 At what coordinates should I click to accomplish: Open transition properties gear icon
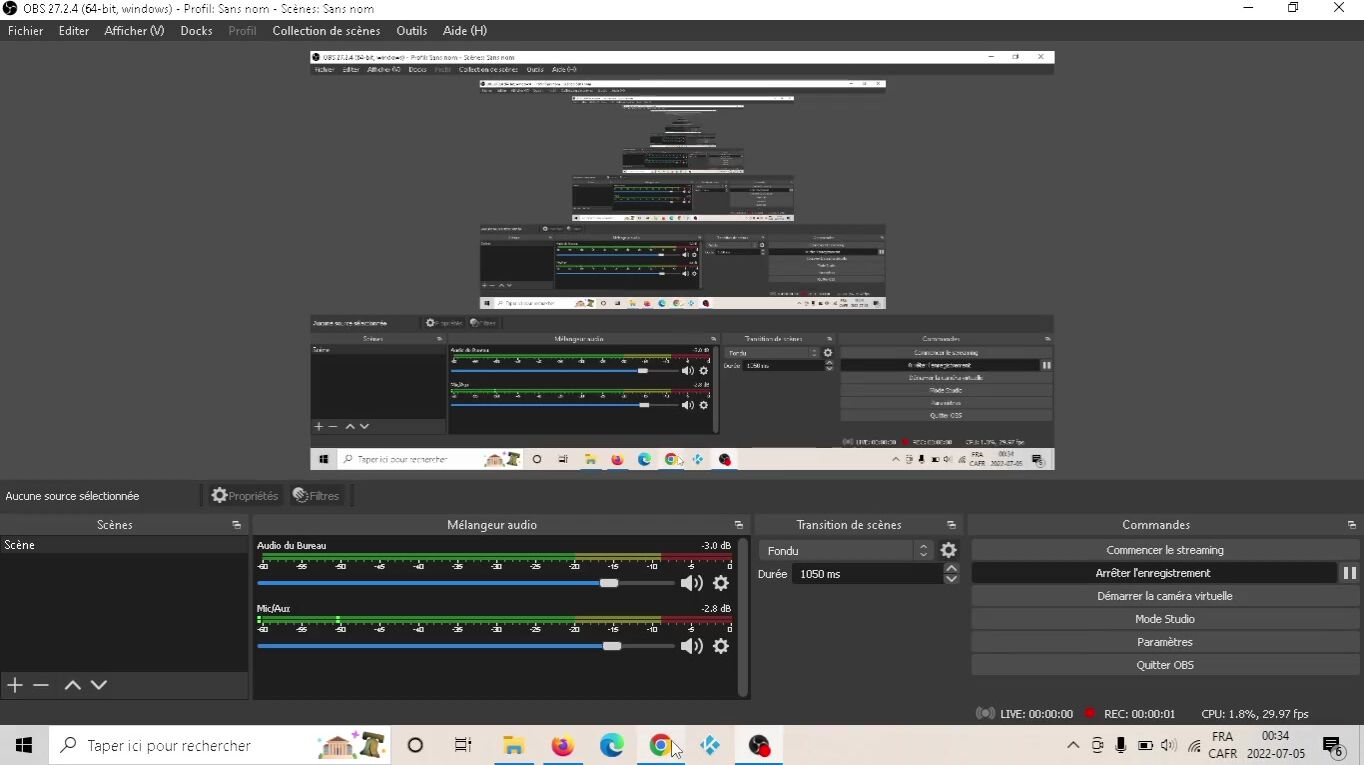click(x=948, y=550)
